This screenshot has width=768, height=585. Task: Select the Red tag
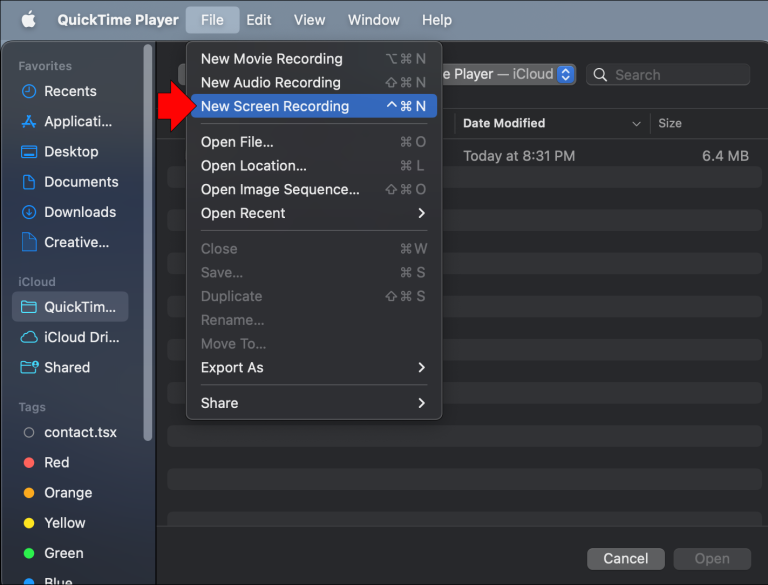[56, 462]
